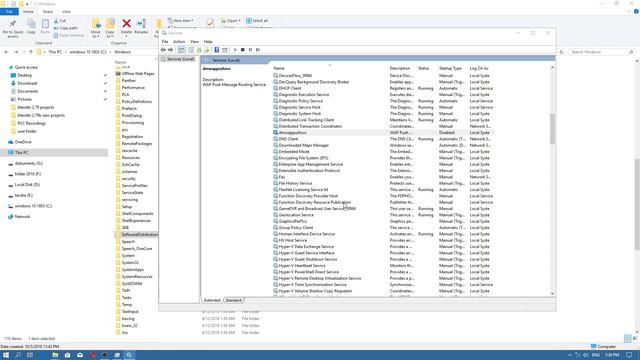
Task: Open Share tab in File Explorer ribbon
Action: click(x=48, y=12)
